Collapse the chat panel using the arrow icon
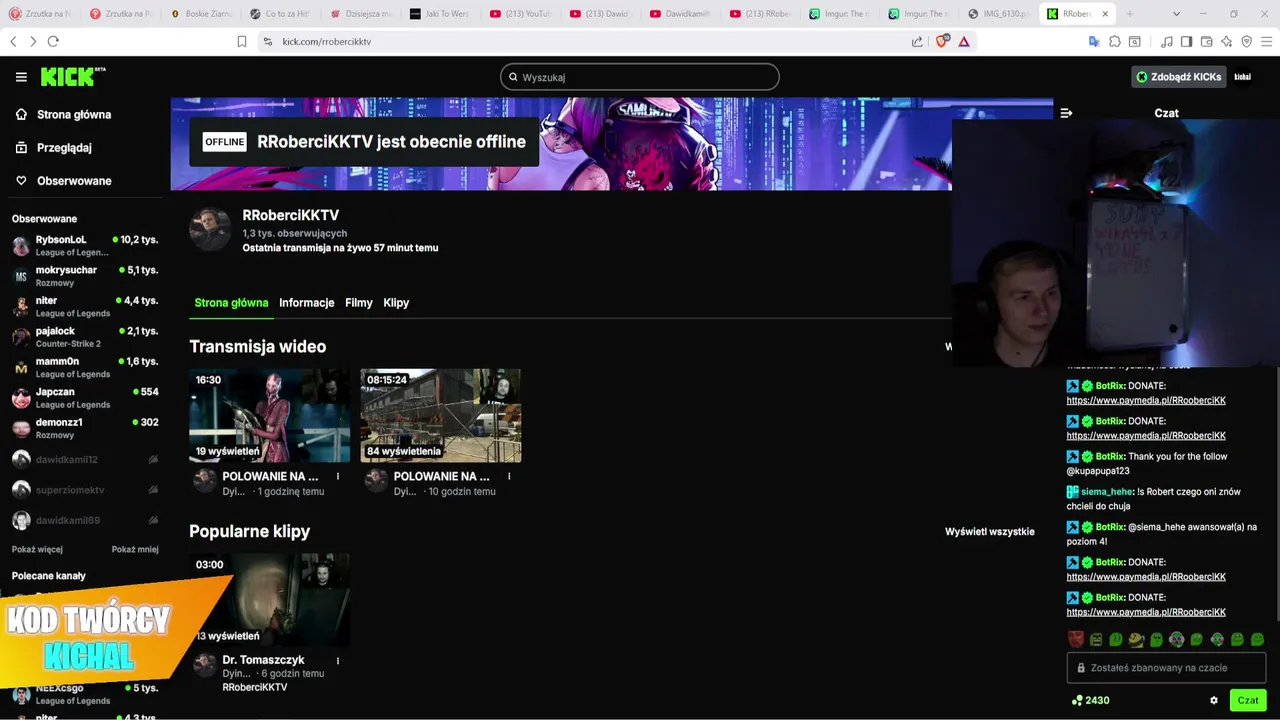The width and height of the screenshot is (1280, 720). point(1066,113)
